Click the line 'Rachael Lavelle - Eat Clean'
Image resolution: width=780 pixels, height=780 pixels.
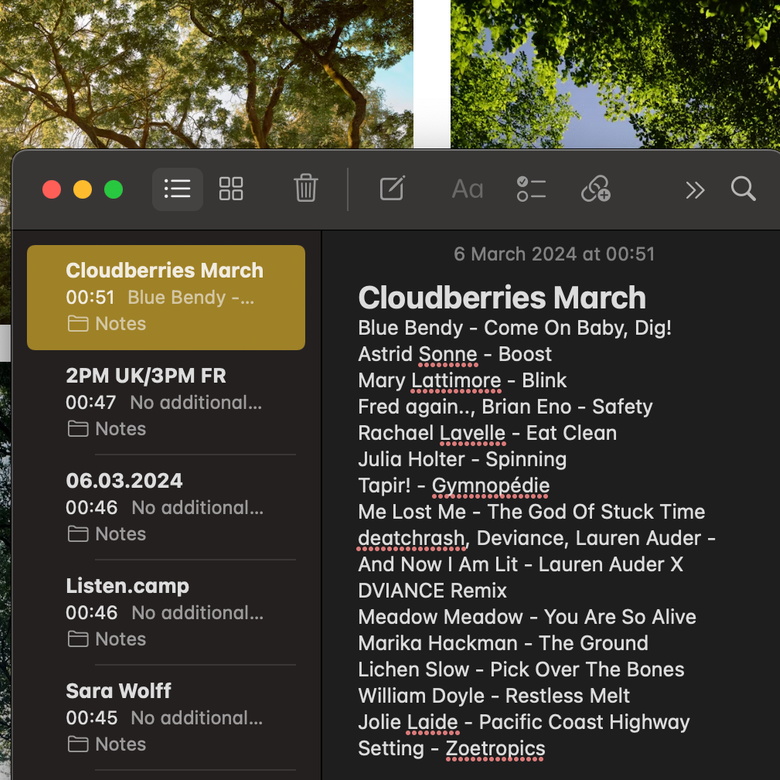tap(488, 433)
